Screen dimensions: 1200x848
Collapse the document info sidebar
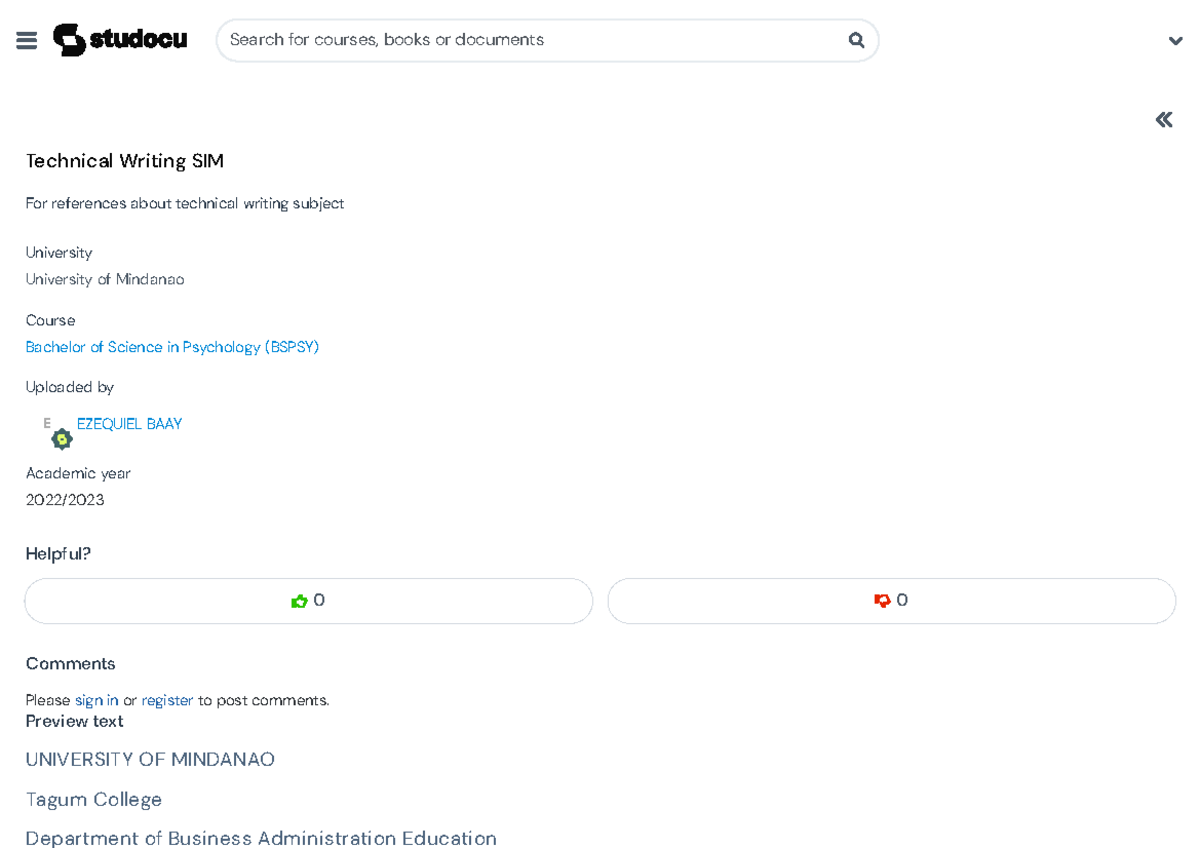click(x=1163, y=120)
